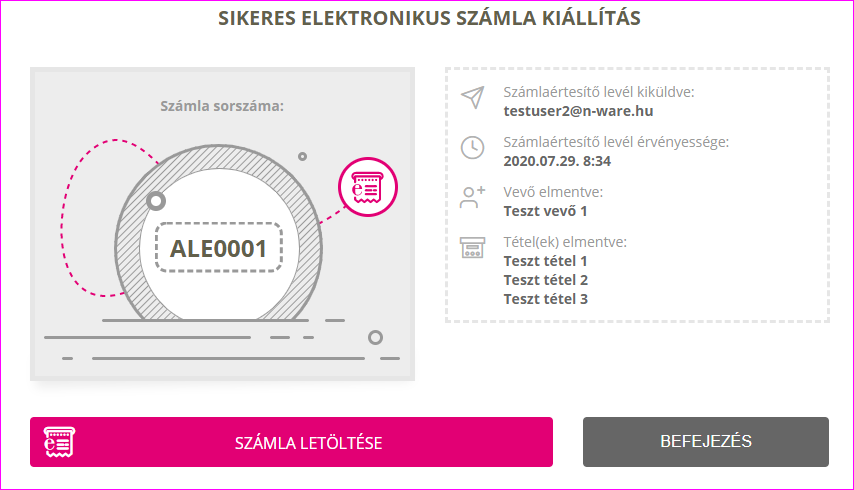
Task: Click the pink circular e-invoice badge
Action: (x=368, y=187)
